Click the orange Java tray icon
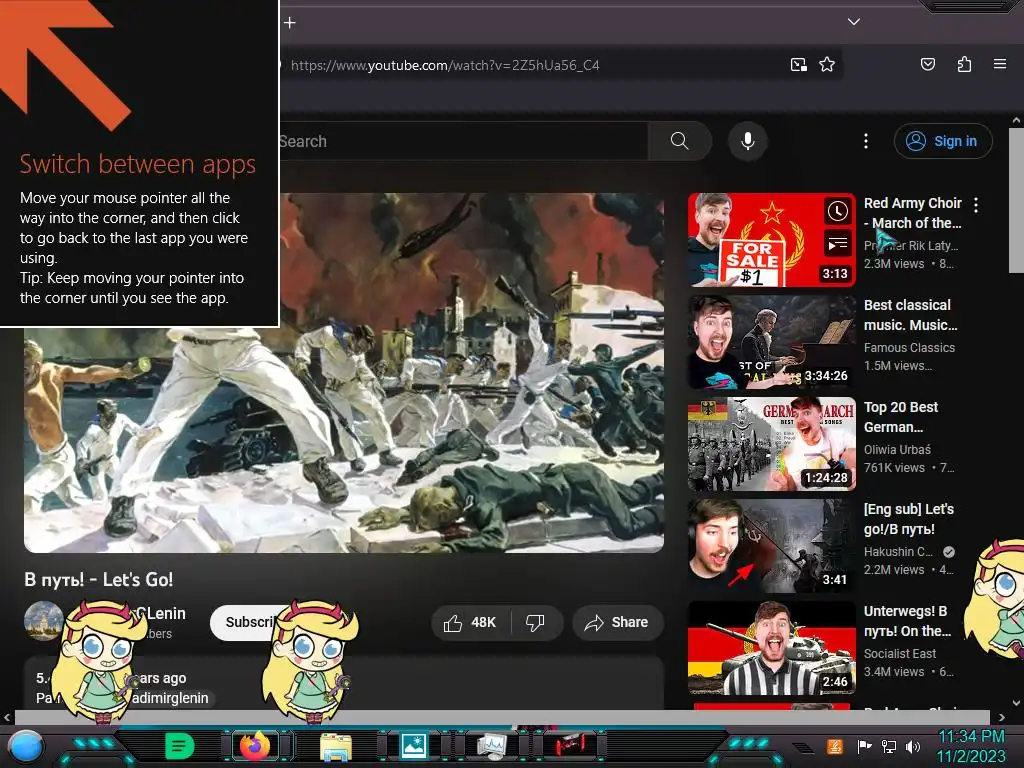 [x=835, y=746]
